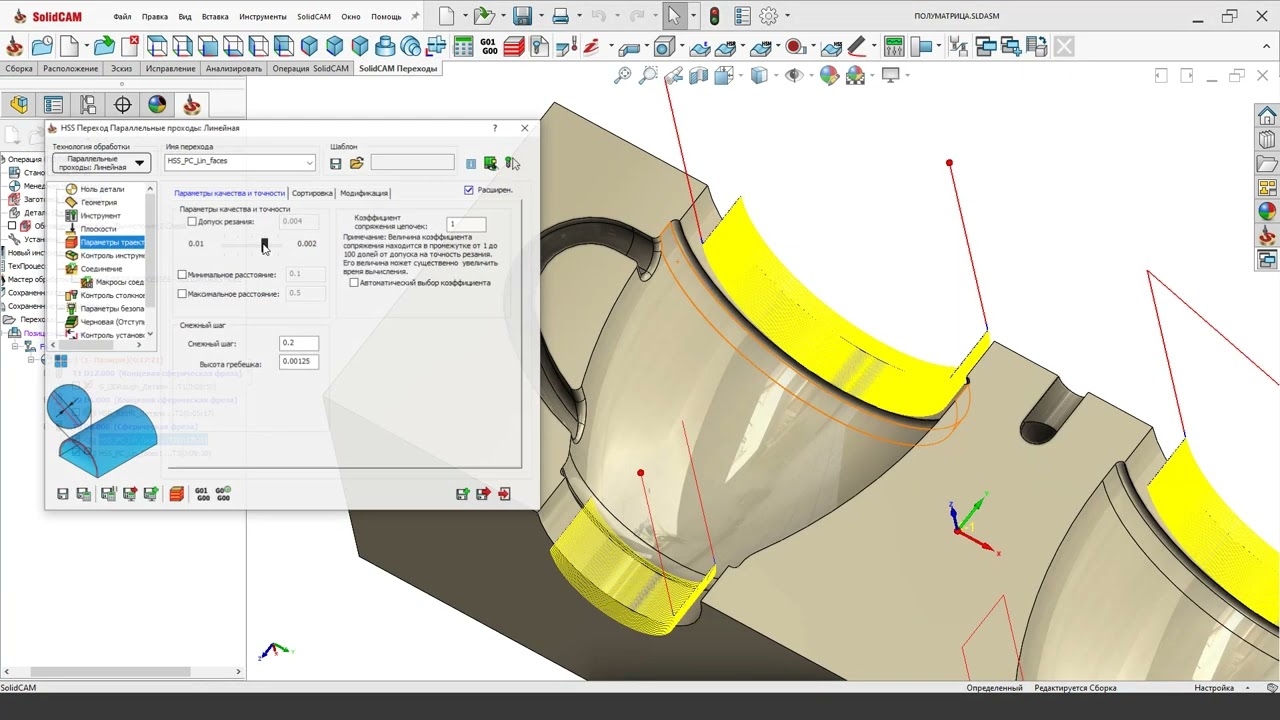Click the Section View icon above the viewport

click(699, 75)
